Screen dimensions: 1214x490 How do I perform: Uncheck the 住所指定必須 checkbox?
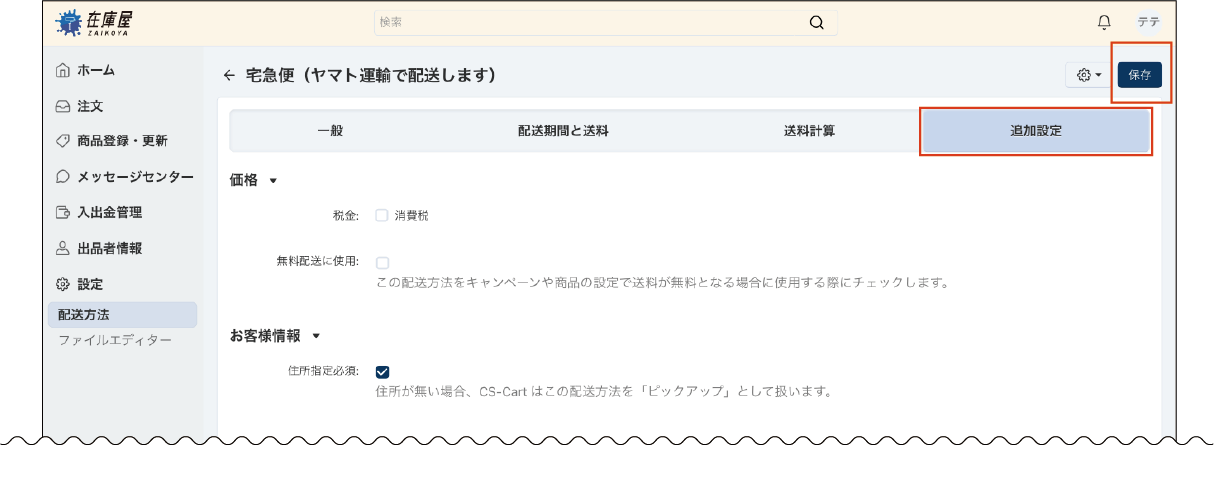click(382, 372)
